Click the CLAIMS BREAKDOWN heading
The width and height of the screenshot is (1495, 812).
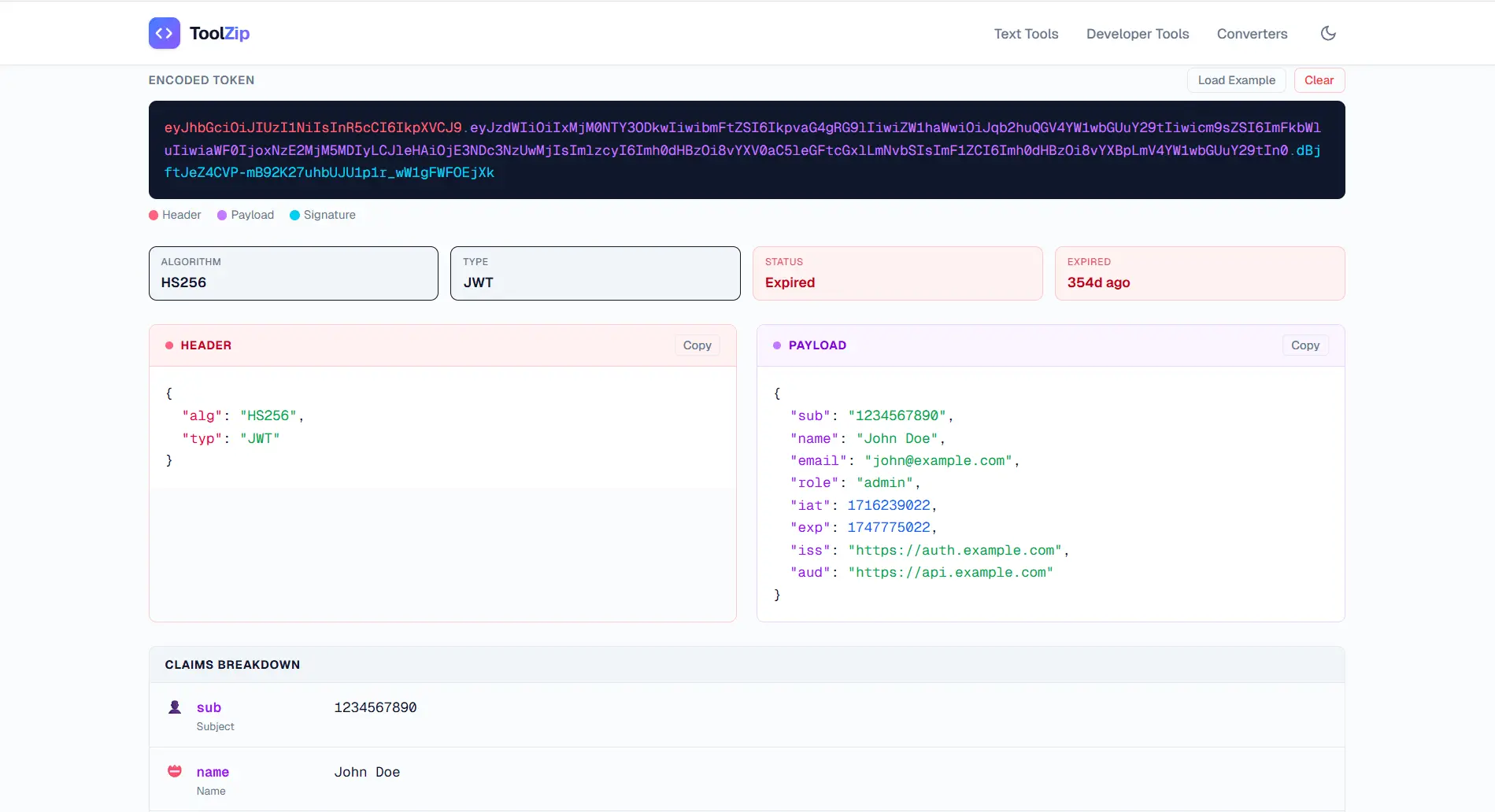[x=232, y=665]
